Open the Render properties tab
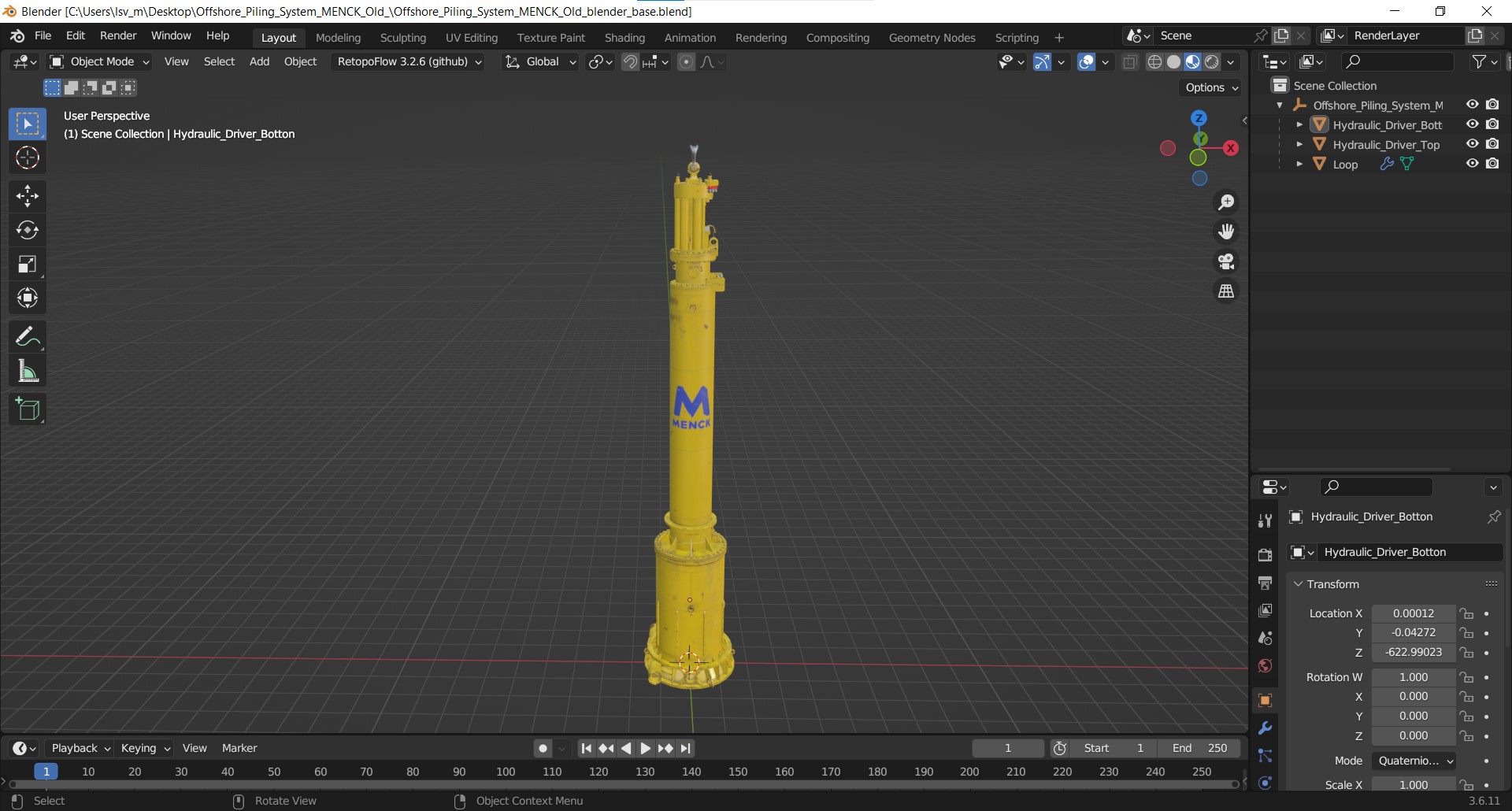The height and width of the screenshot is (811, 1512). coord(1265,555)
